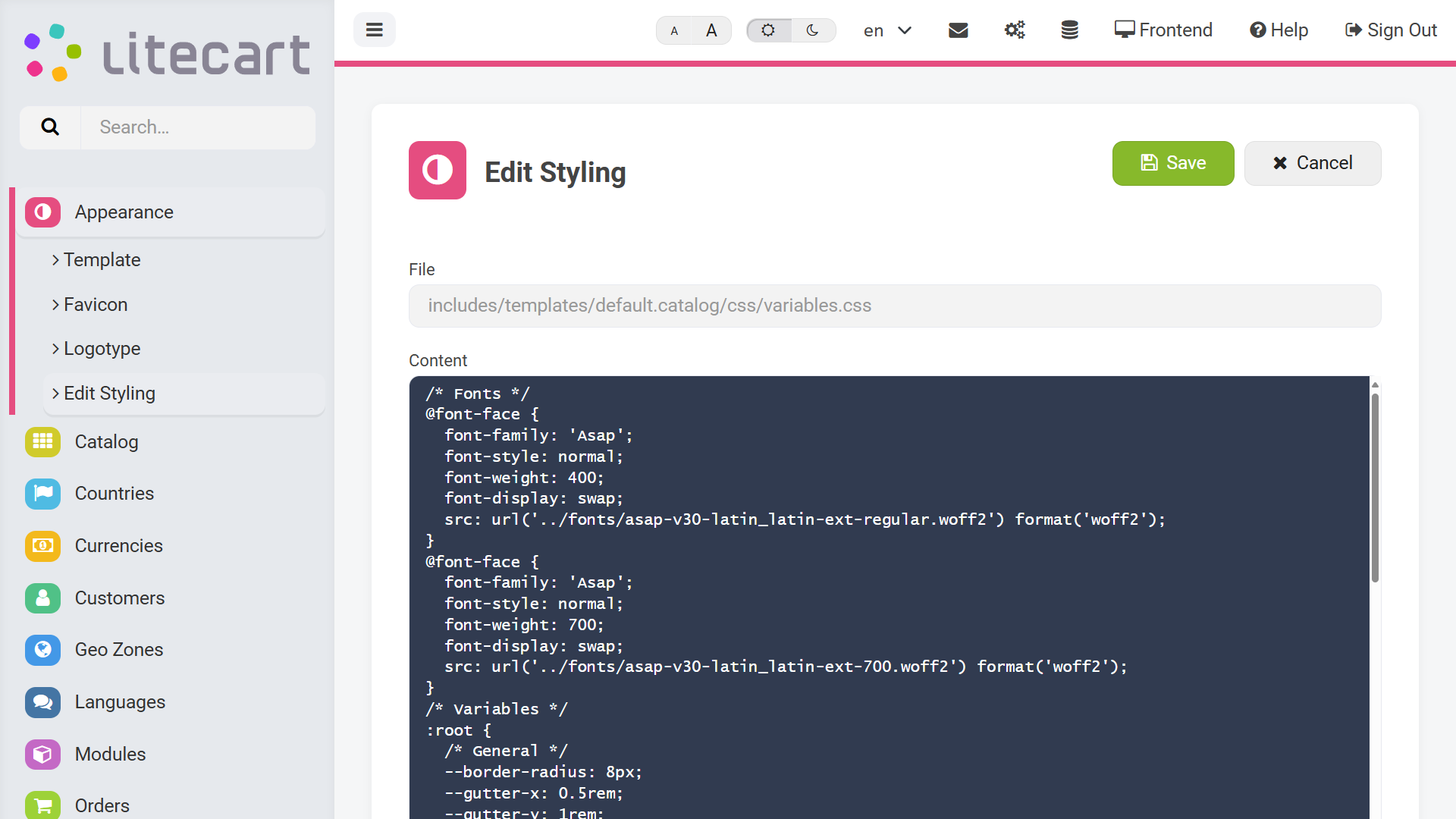The height and width of the screenshot is (819, 1456).
Task: Click the Modules cube icon
Action: [42, 755]
